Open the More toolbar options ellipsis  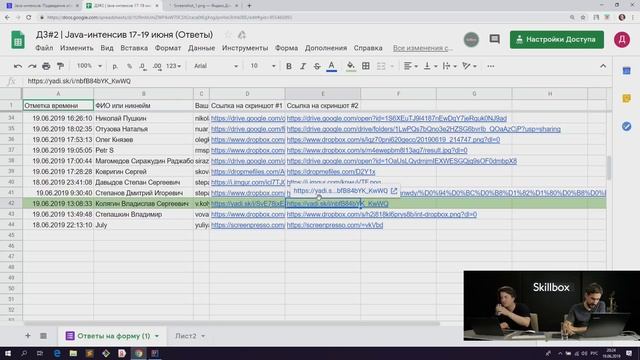click(491, 66)
